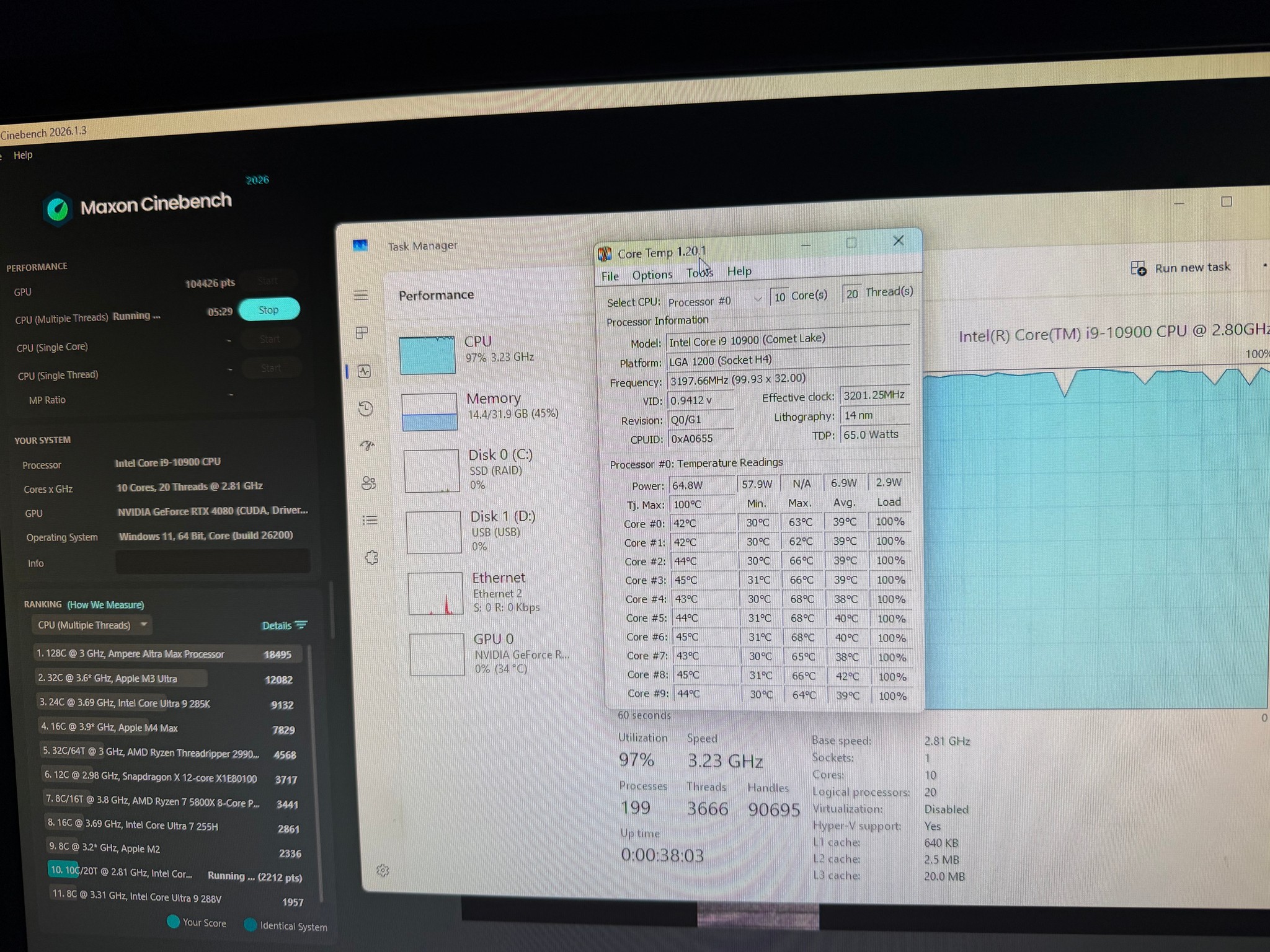Open Task Manager settings gear icon

click(383, 870)
